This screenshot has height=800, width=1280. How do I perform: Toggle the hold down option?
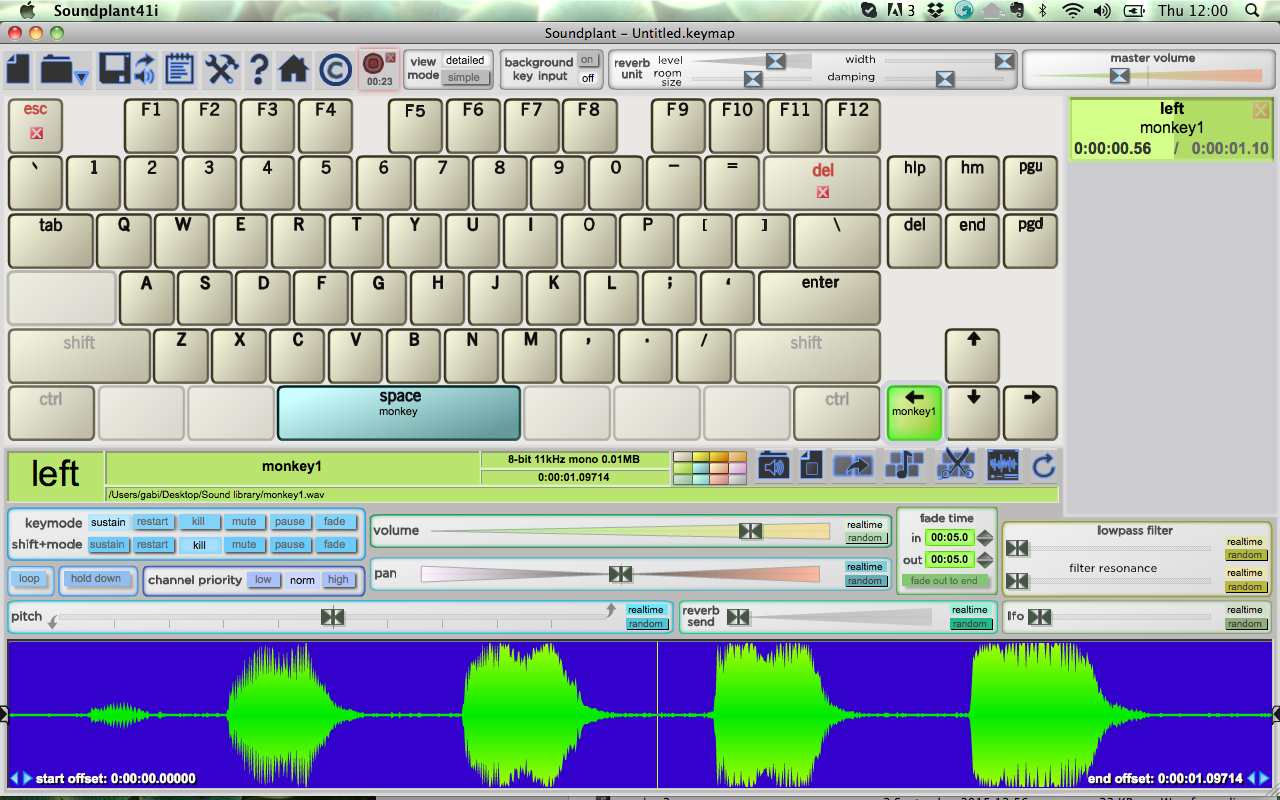tap(96, 579)
